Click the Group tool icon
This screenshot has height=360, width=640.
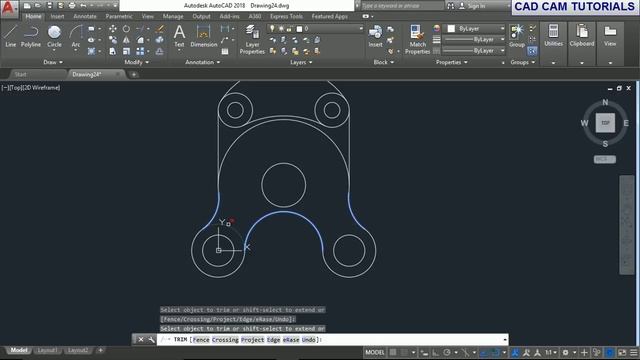click(x=517, y=36)
